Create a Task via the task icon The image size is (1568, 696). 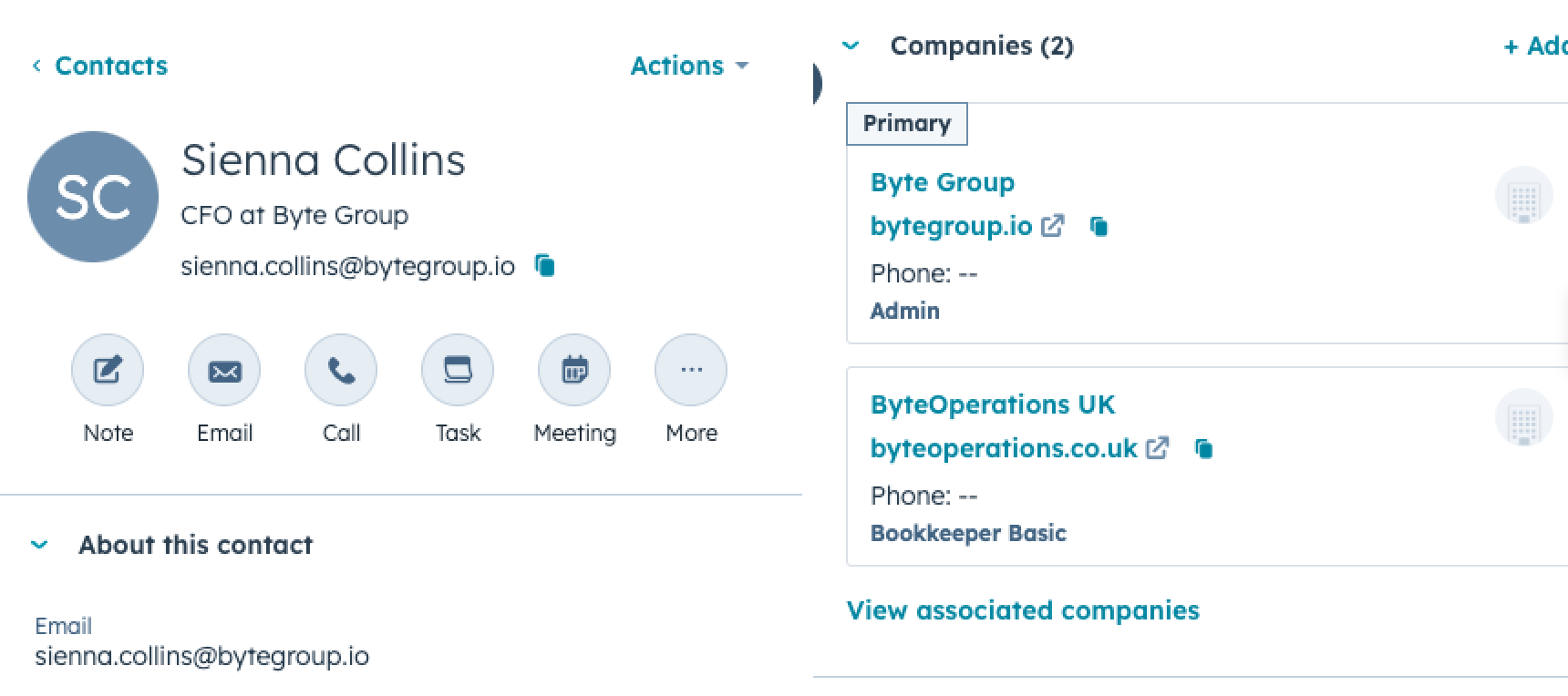point(458,370)
